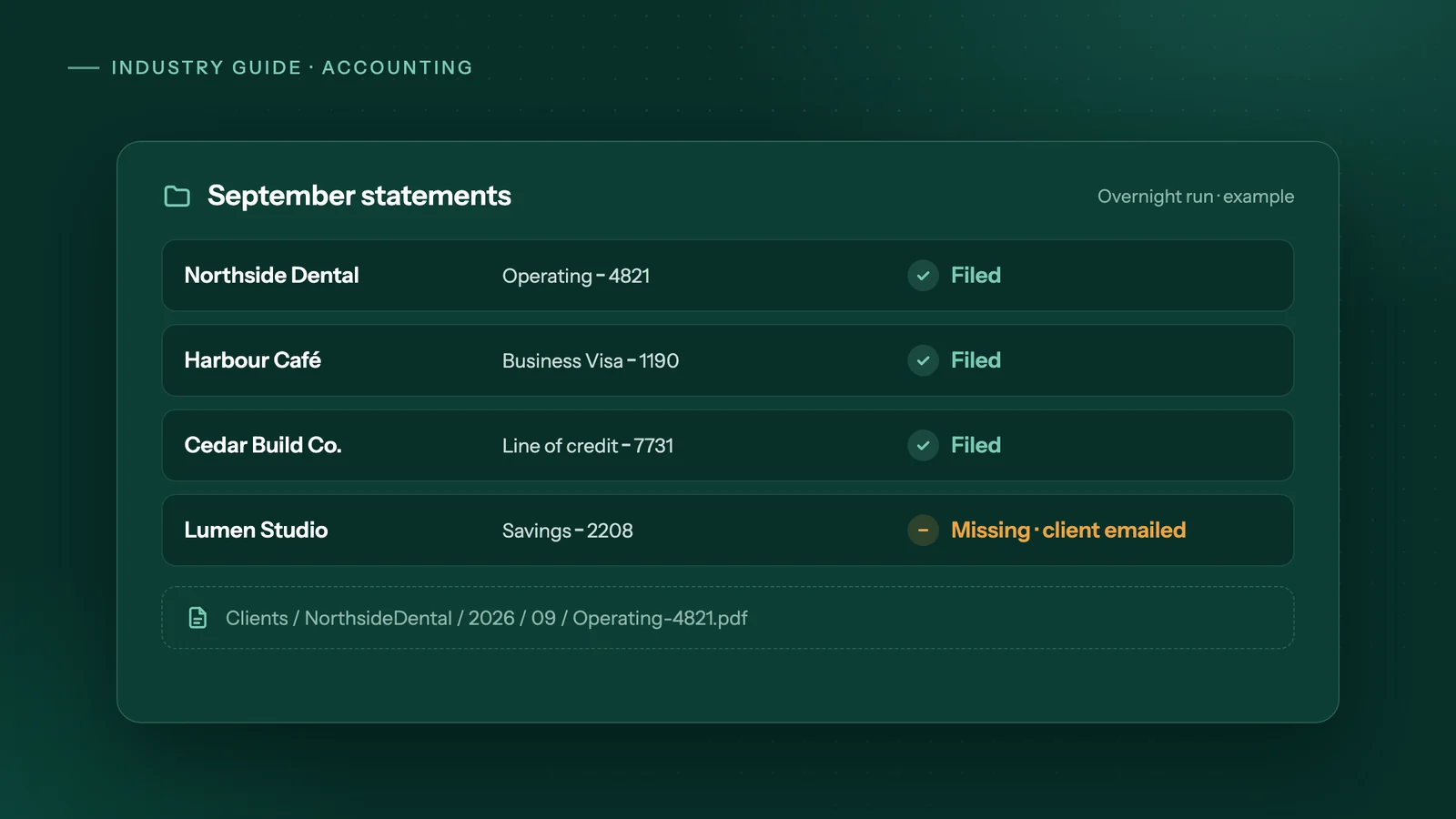Image resolution: width=1456 pixels, height=819 pixels.
Task: Click the Filed checkmark icon for Northside Dental
Action: 923,276
